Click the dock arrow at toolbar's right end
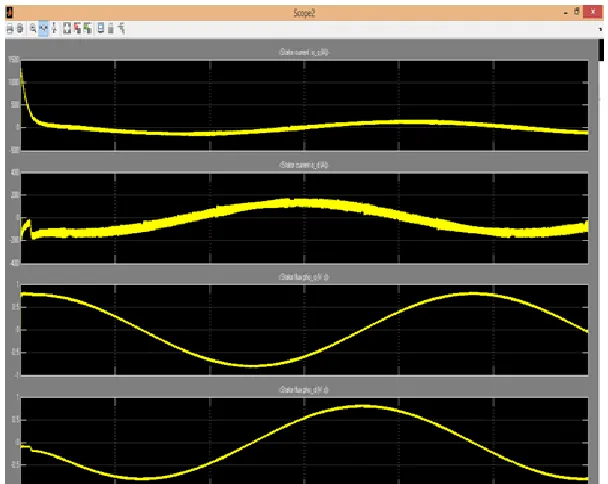 point(600,29)
